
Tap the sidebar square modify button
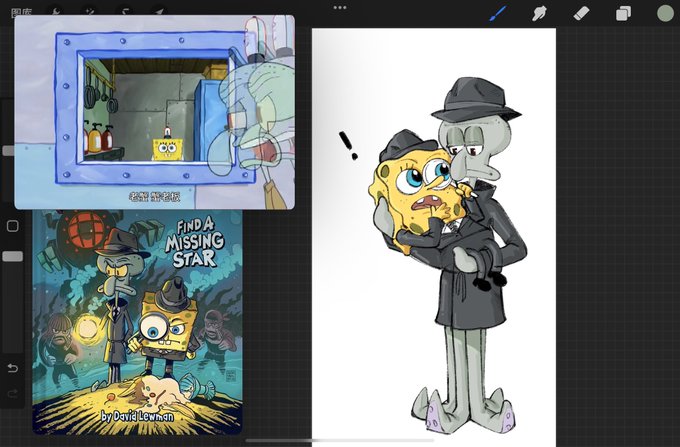pos(13,226)
